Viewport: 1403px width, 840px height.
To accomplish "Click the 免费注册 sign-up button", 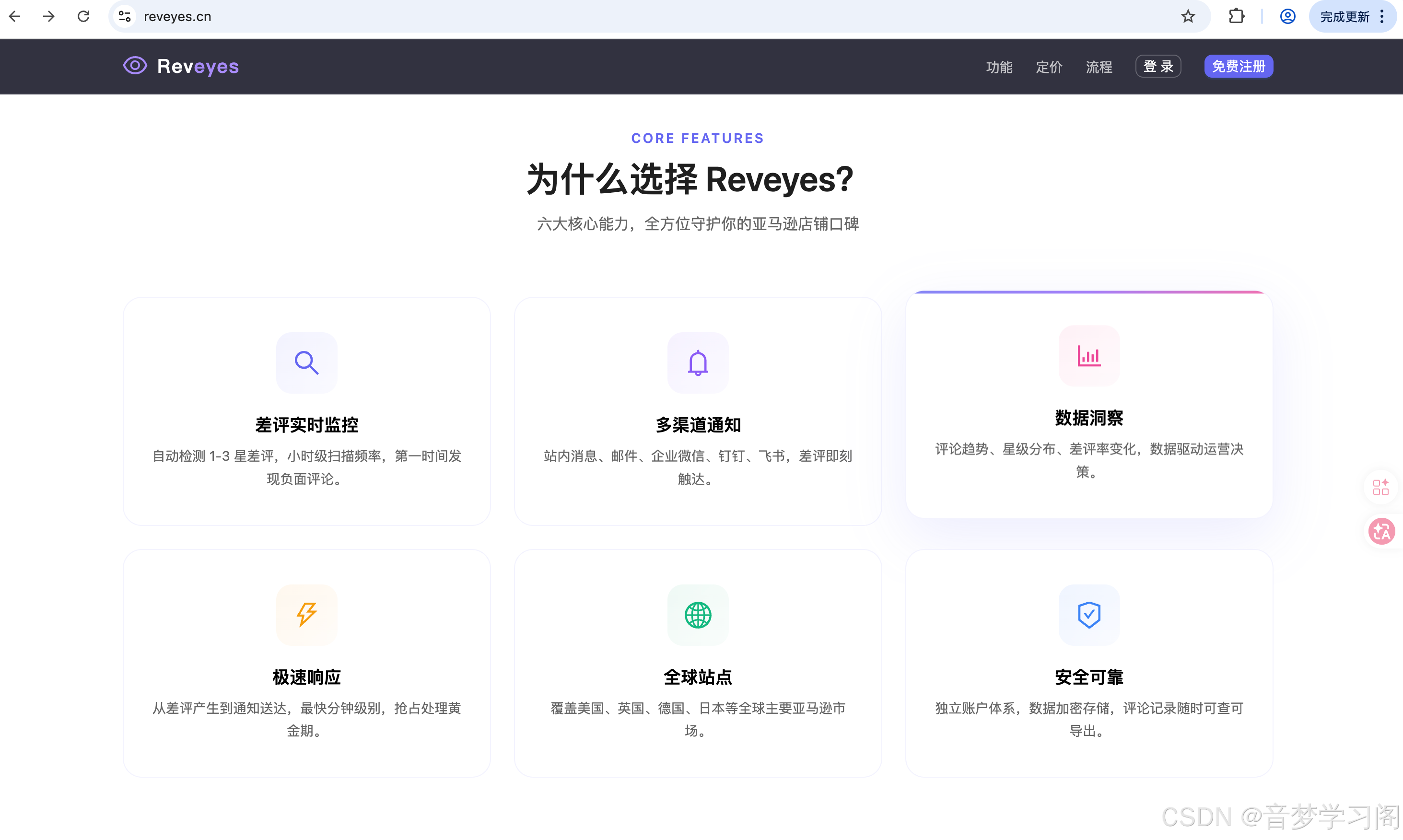I will click(1239, 66).
